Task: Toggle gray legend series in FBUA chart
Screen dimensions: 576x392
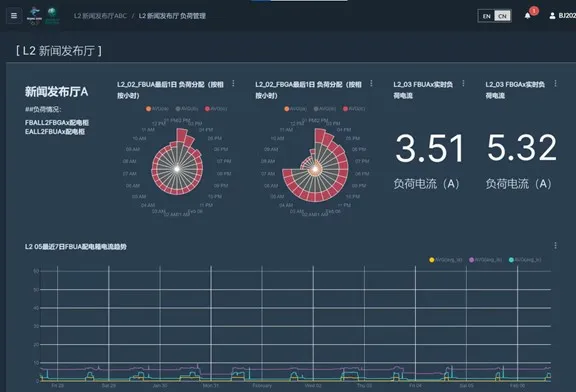Action: (187, 109)
